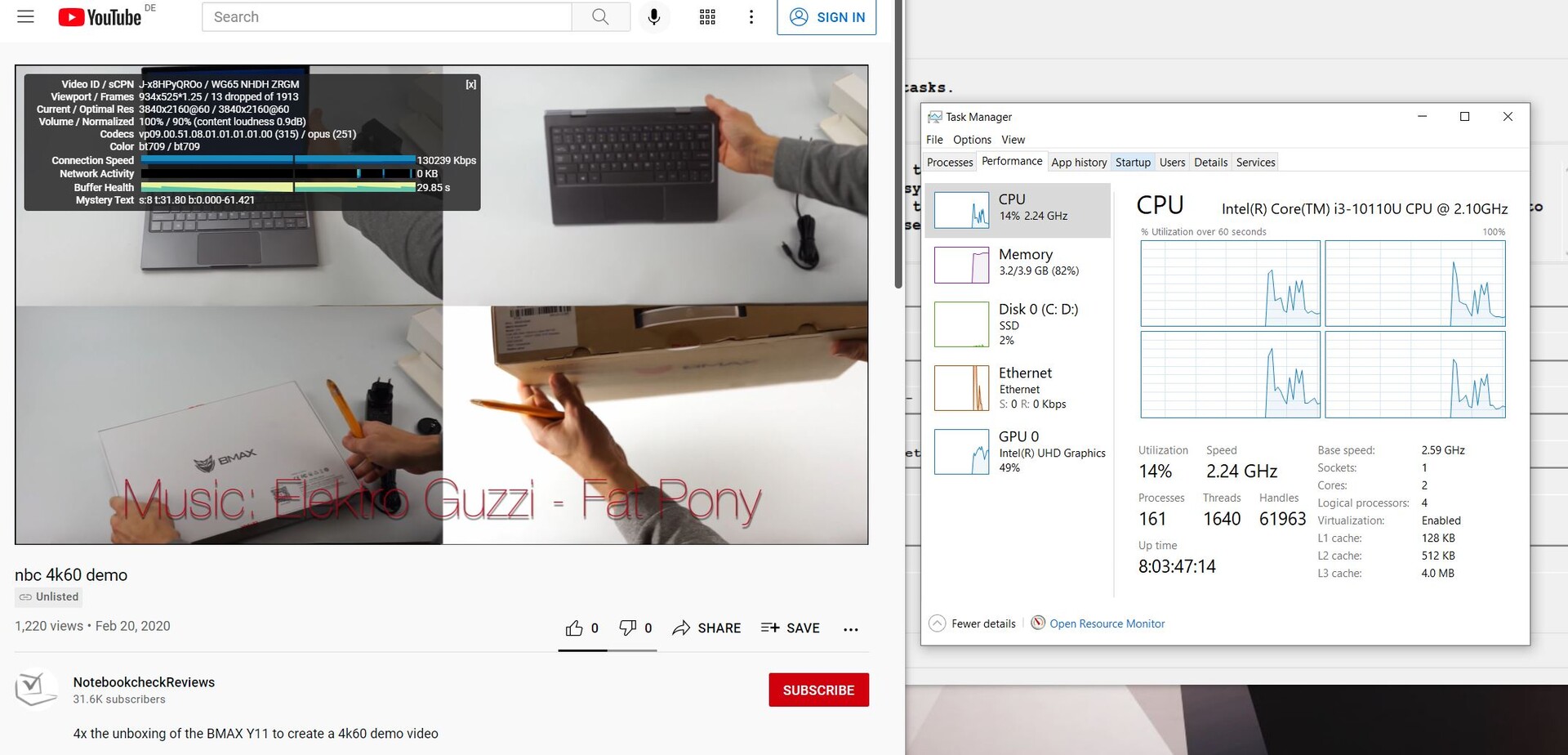
Task: Click the Up time value 8:03:47:14
Action: coord(1177,566)
